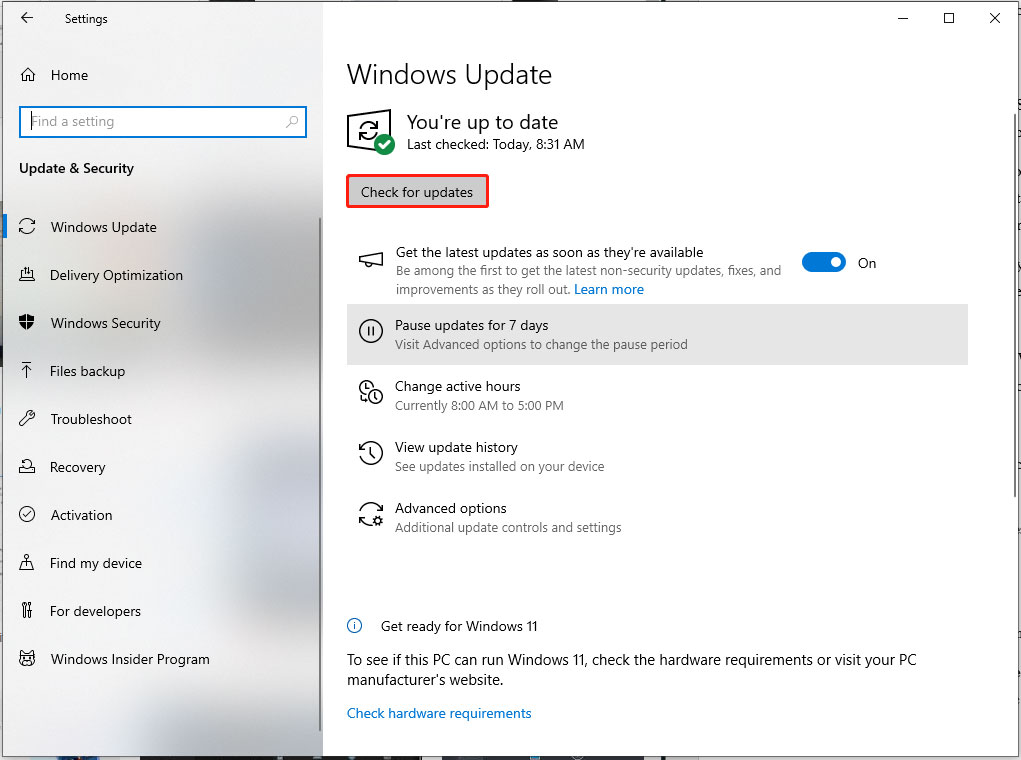Click the Windows Security shield icon
The height and width of the screenshot is (760, 1021).
27,322
